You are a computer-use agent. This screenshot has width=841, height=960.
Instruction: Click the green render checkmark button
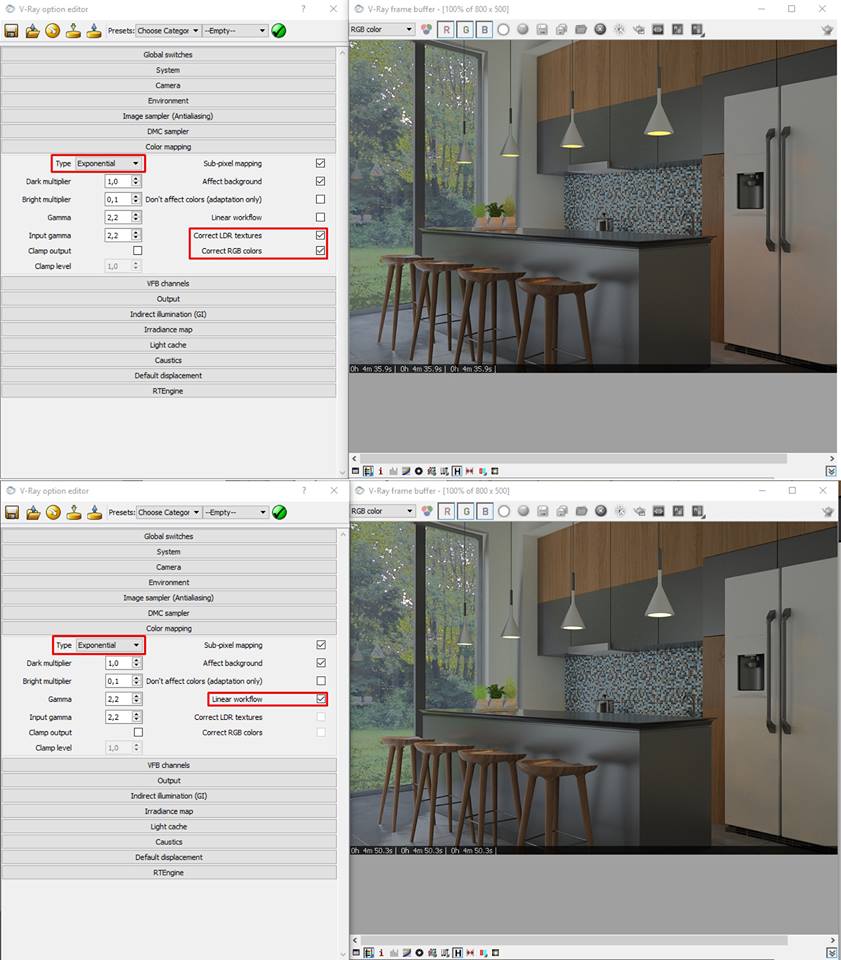click(279, 30)
